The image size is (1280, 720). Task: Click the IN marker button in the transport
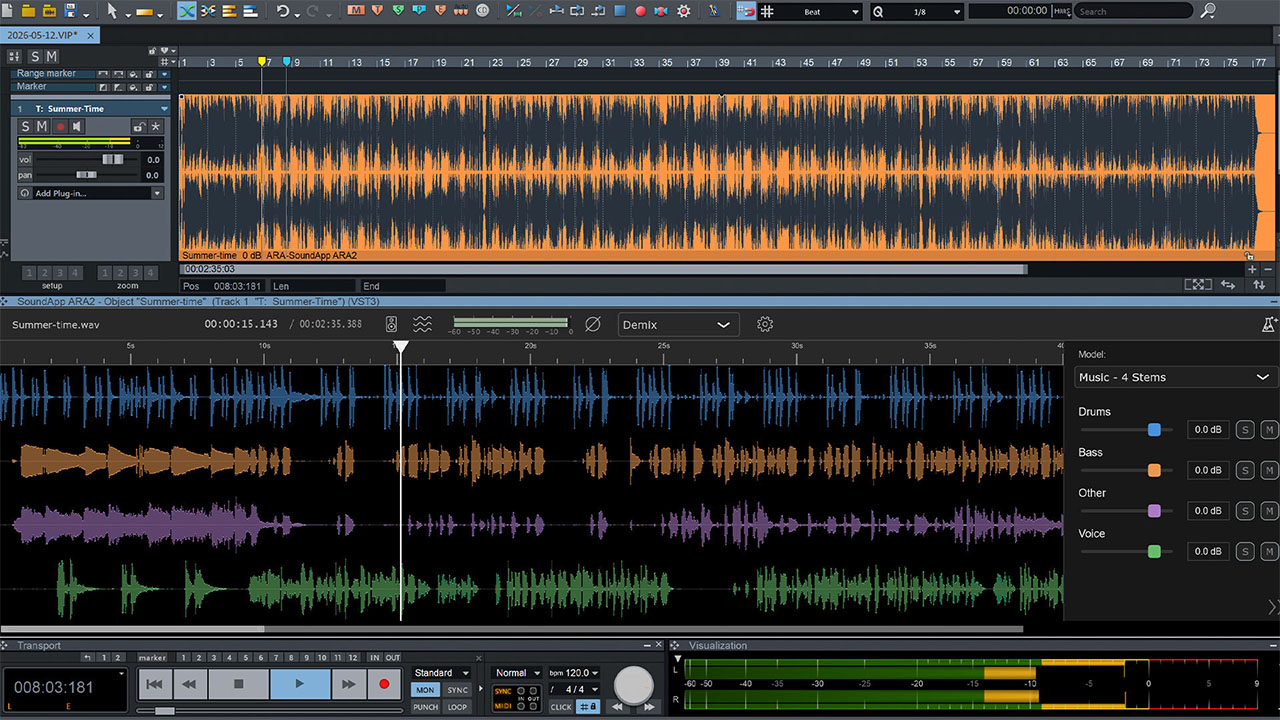coord(374,657)
